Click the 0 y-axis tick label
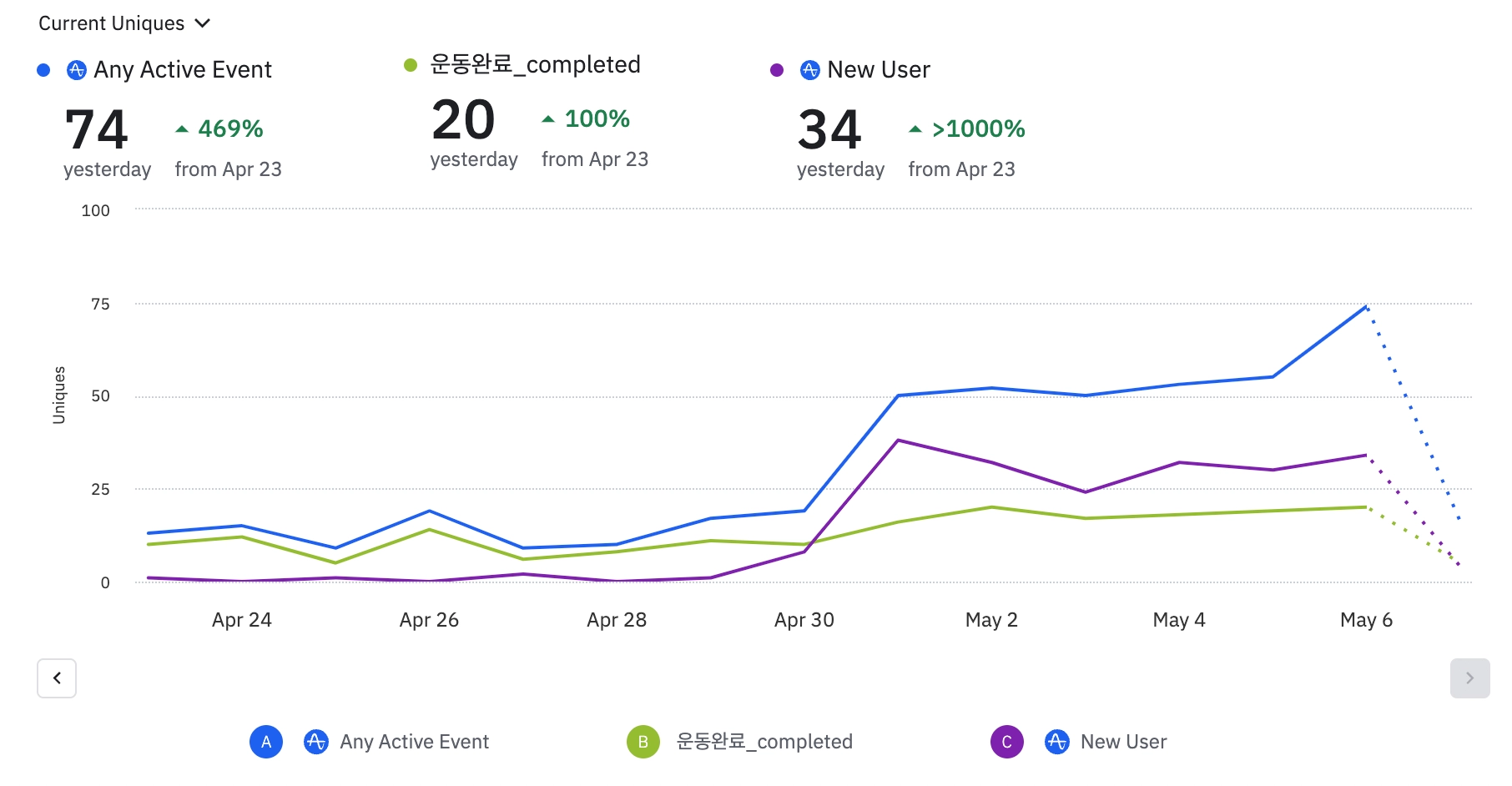Image resolution: width=1512 pixels, height=786 pixels. tap(105, 583)
